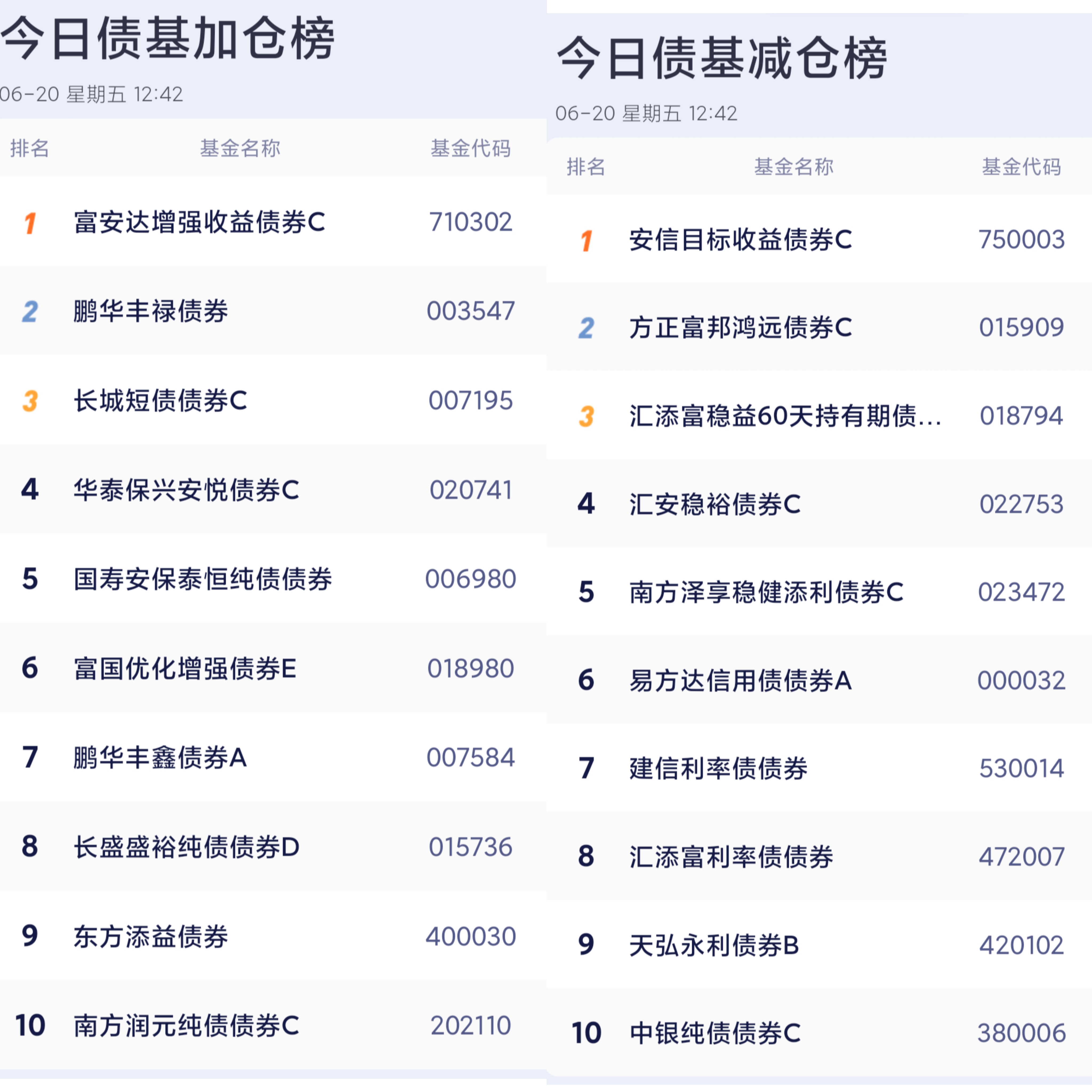Sort by 基金名称 header in 减仓榜
The height and width of the screenshot is (1092, 1092).
click(794, 166)
